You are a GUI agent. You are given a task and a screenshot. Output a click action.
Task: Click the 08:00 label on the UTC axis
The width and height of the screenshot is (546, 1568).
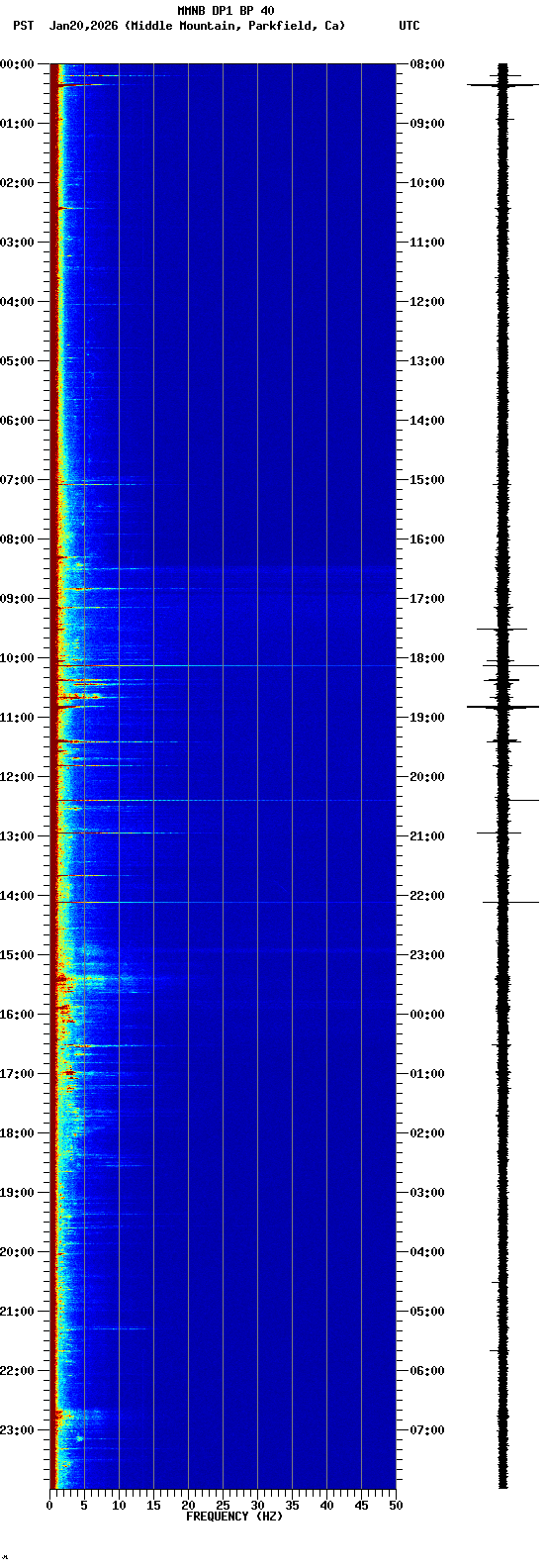(427, 64)
